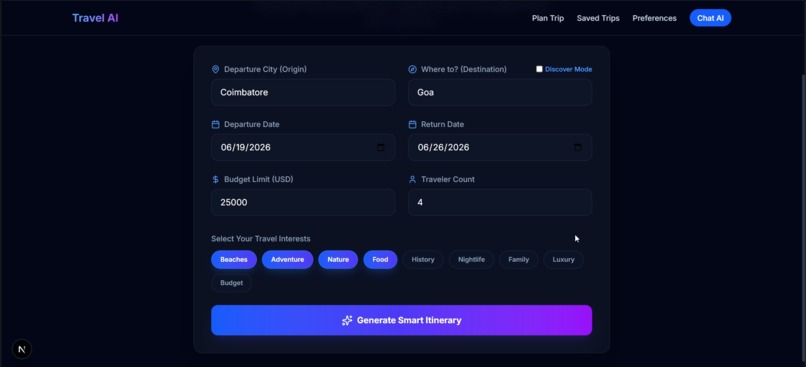Edit the Traveler Count field showing 4
Viewport: 806px width, 367px height.
coord(500,202)
